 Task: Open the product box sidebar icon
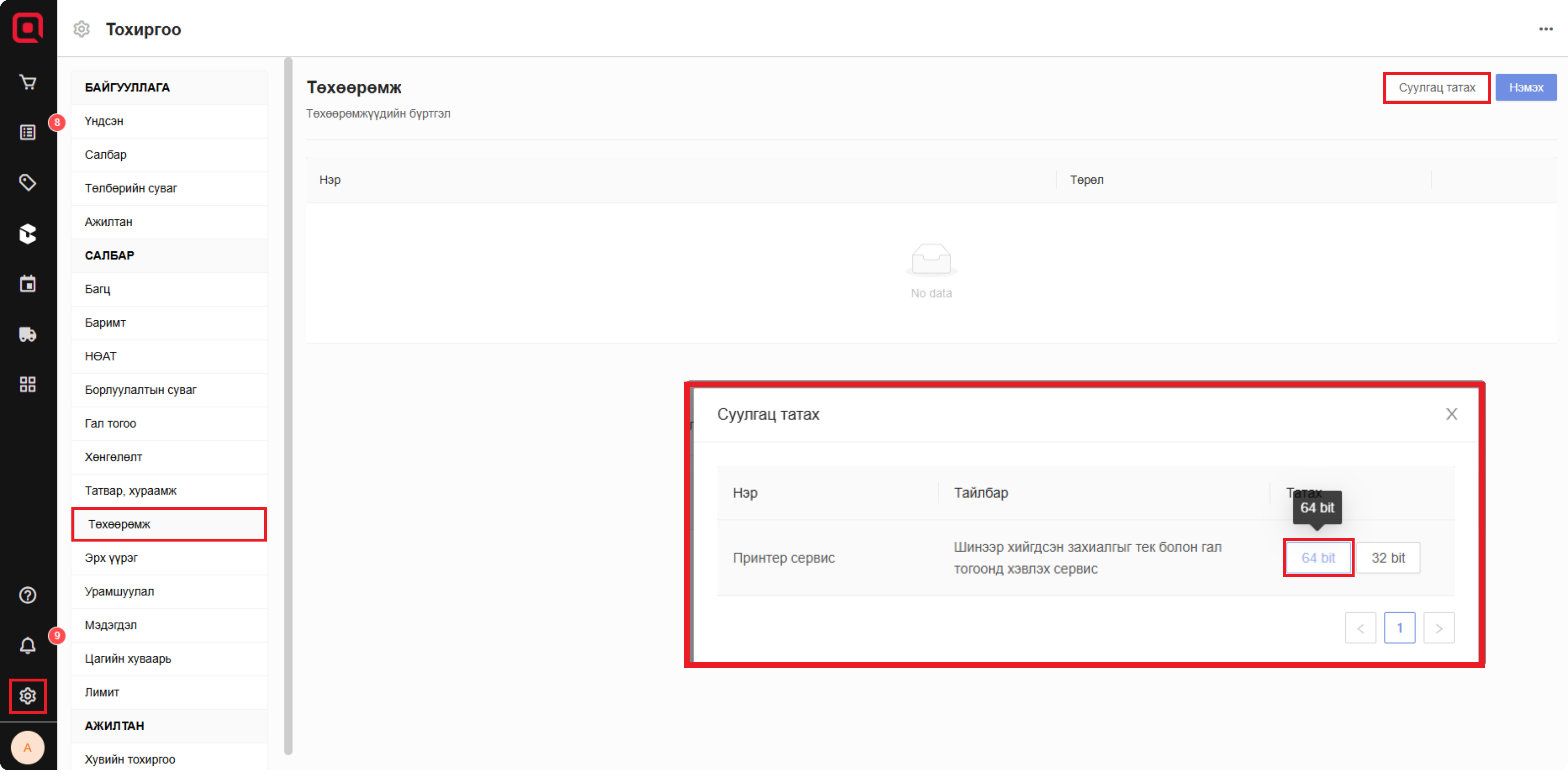(27, 233)
